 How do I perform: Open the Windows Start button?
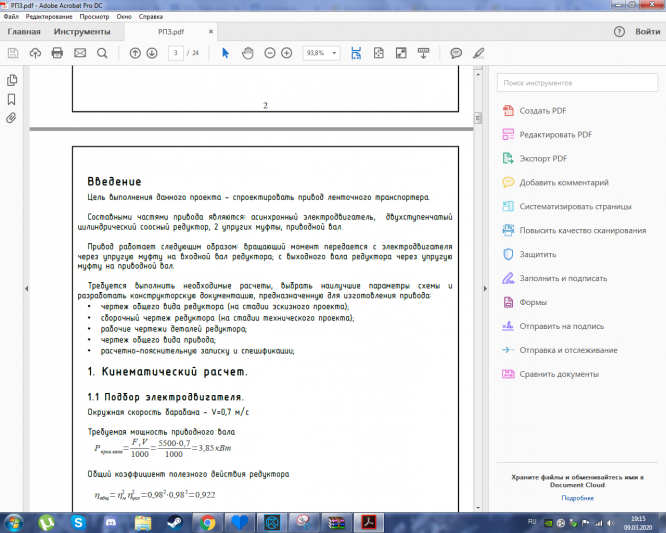click(13, 522)
